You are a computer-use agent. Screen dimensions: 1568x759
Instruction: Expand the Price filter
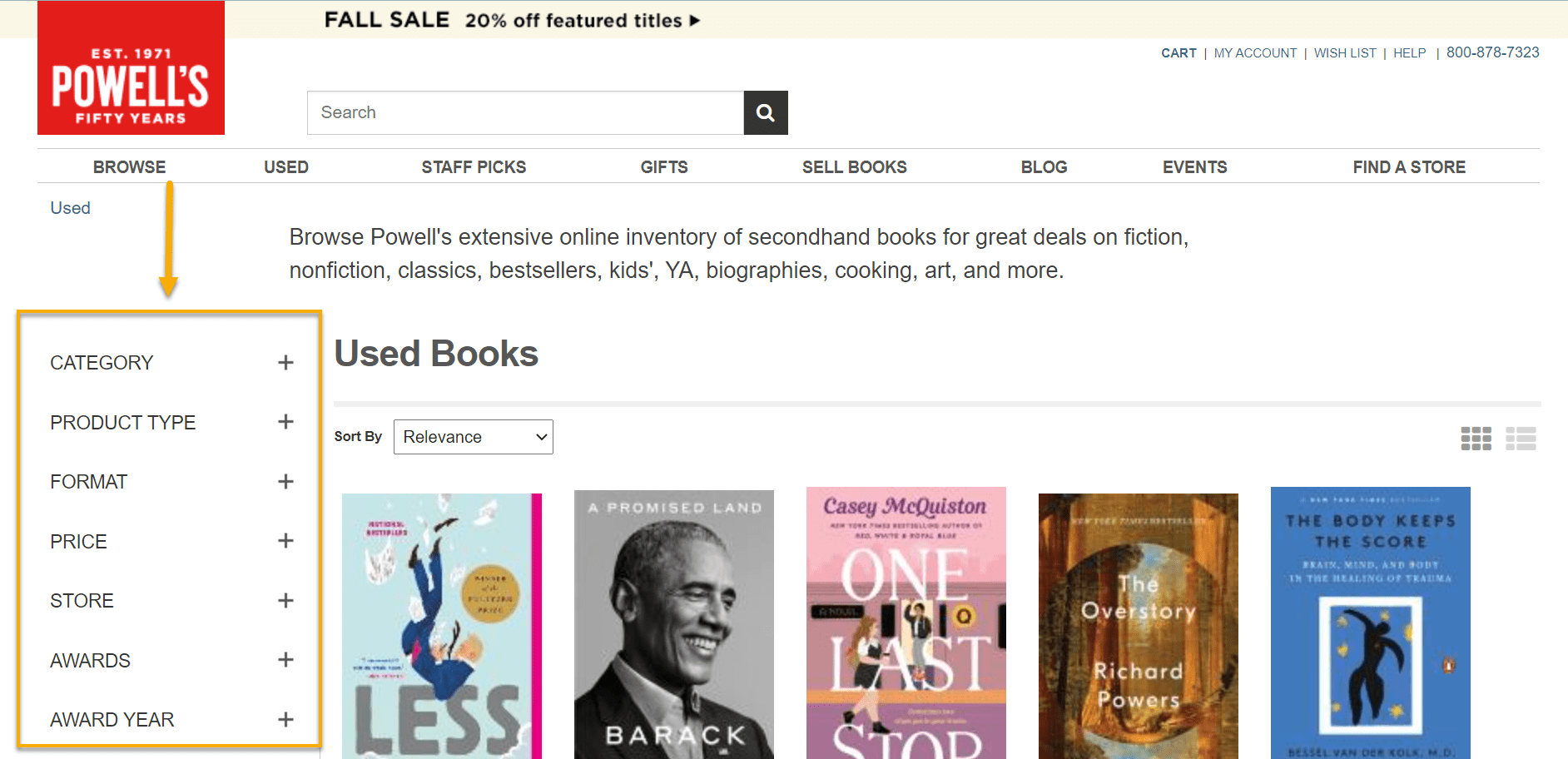285,541
